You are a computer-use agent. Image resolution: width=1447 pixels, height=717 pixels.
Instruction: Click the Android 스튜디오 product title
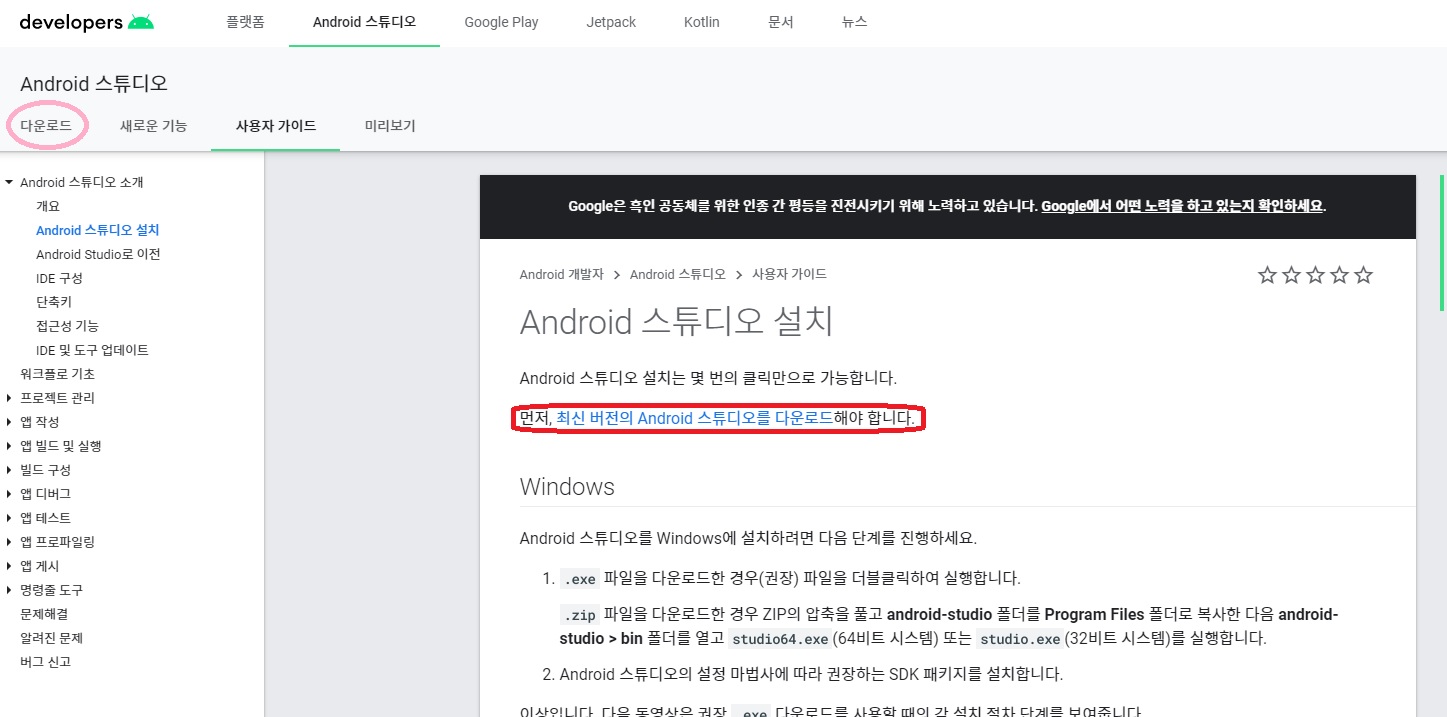94,82
